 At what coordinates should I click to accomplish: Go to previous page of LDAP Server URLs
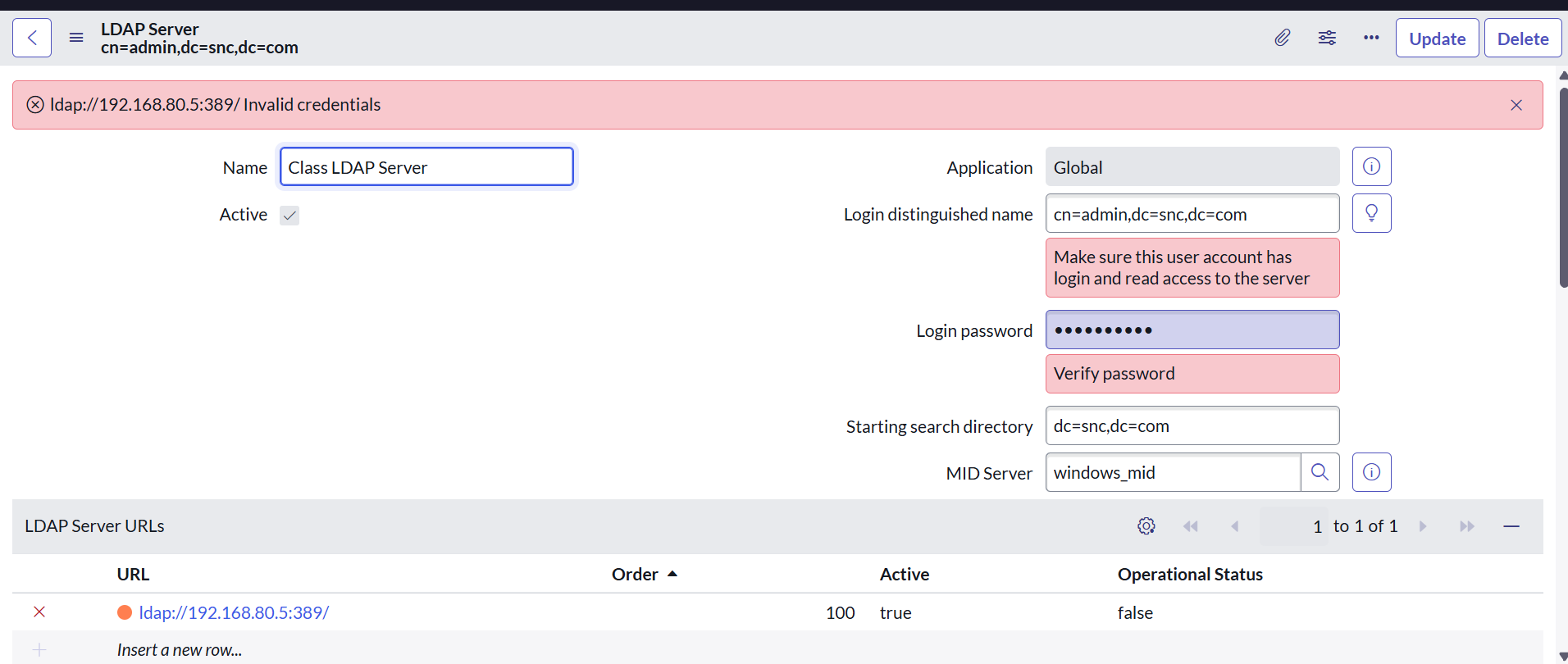[1235, 526]
